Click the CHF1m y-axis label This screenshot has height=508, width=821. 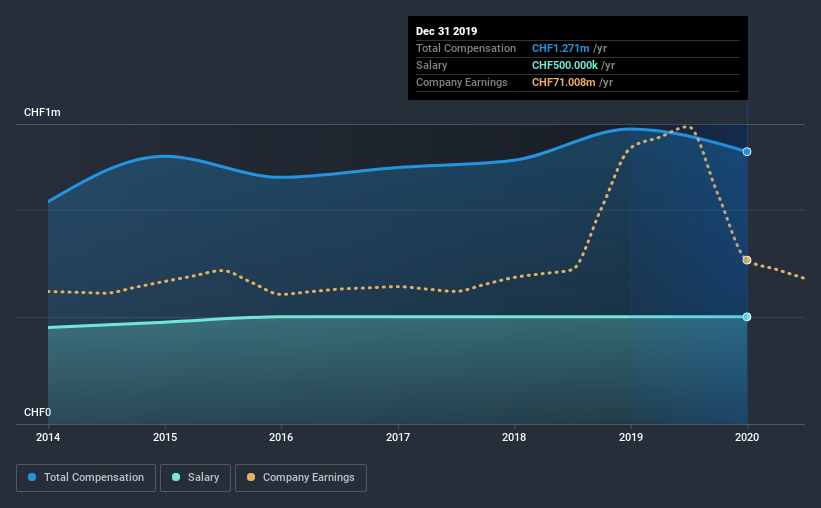pos(42,113)
